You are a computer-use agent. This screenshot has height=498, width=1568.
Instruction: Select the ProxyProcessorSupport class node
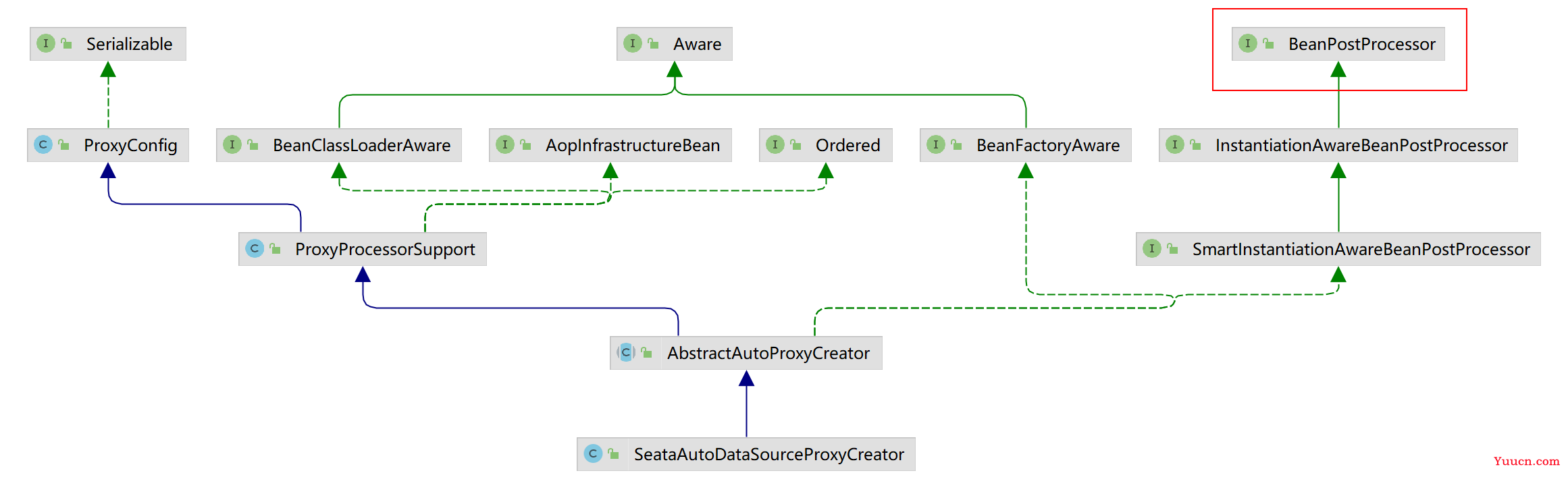(x=363, y=249)
